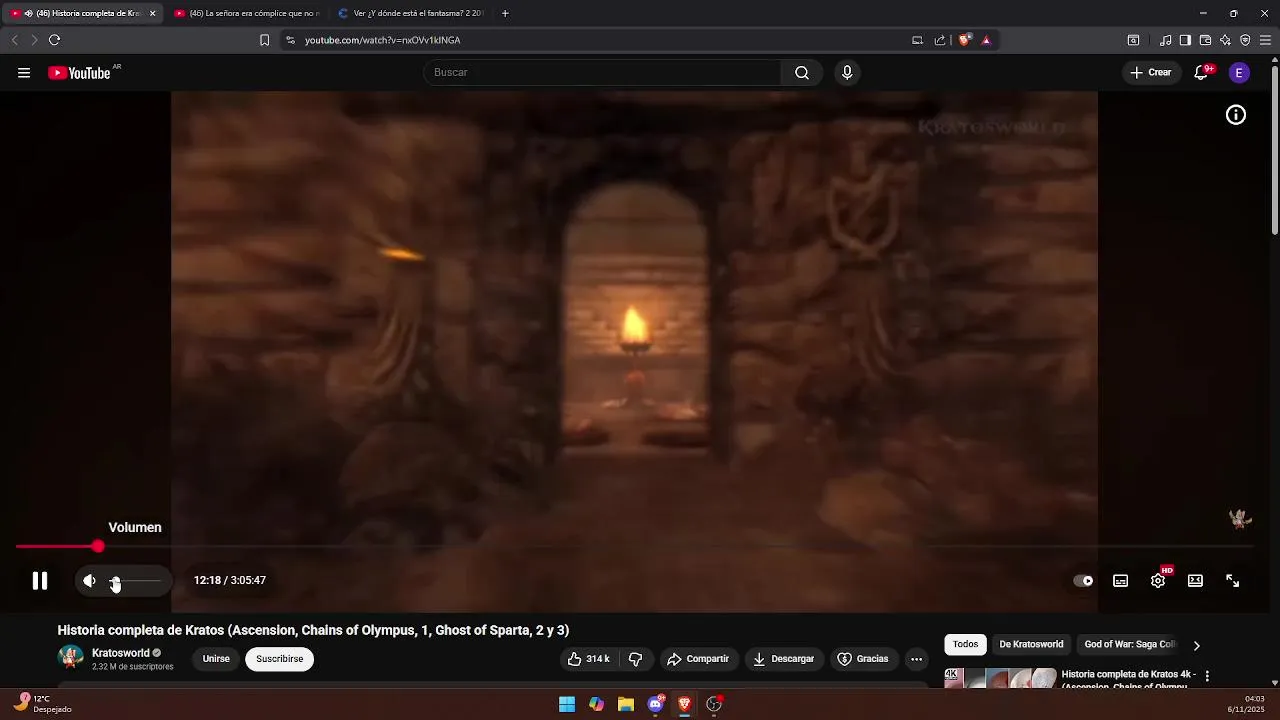
Task: Click the magnifier search button
Action: click(802, 72)
